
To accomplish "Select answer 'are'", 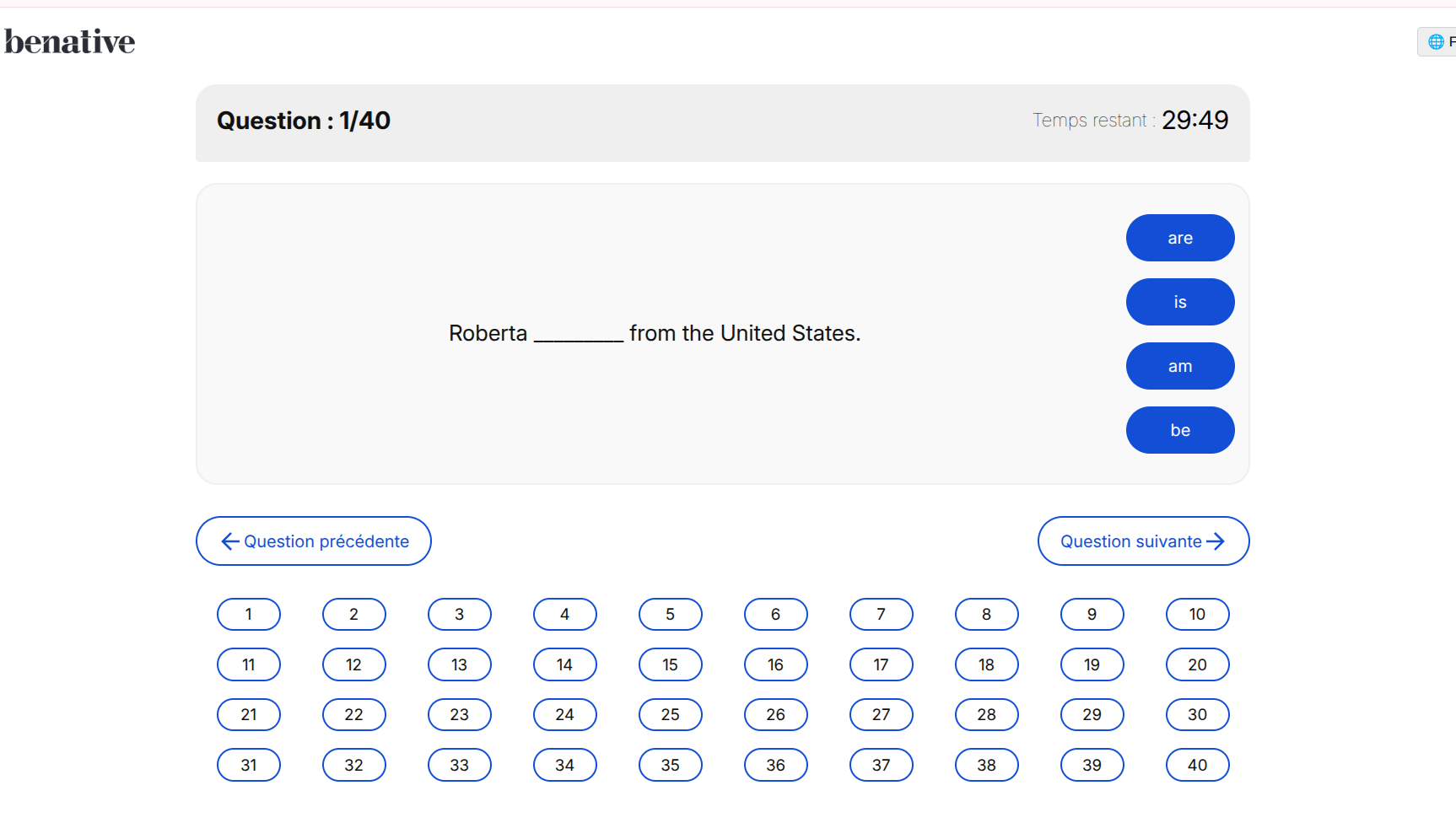I will coord(1180,238).
